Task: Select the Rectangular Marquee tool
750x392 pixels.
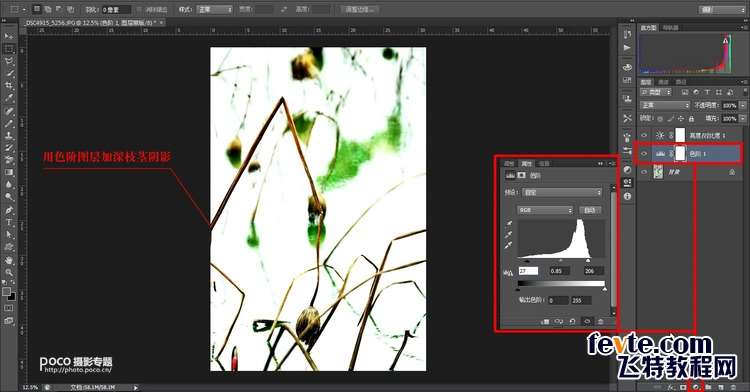Action: [9, 49]
